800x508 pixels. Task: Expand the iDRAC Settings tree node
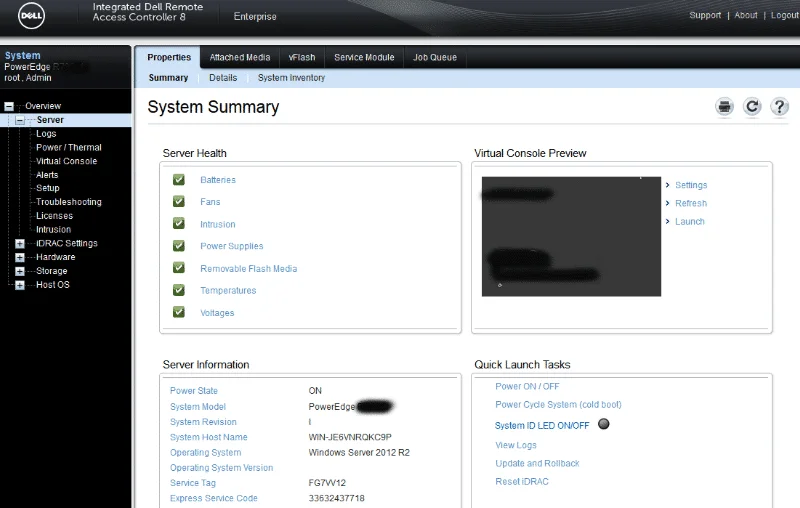point(20,243)
